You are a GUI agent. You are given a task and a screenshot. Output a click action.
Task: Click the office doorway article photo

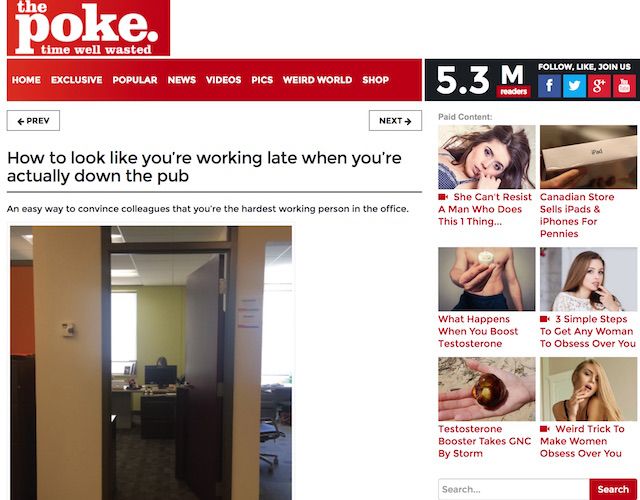click(x=151, y=362)
